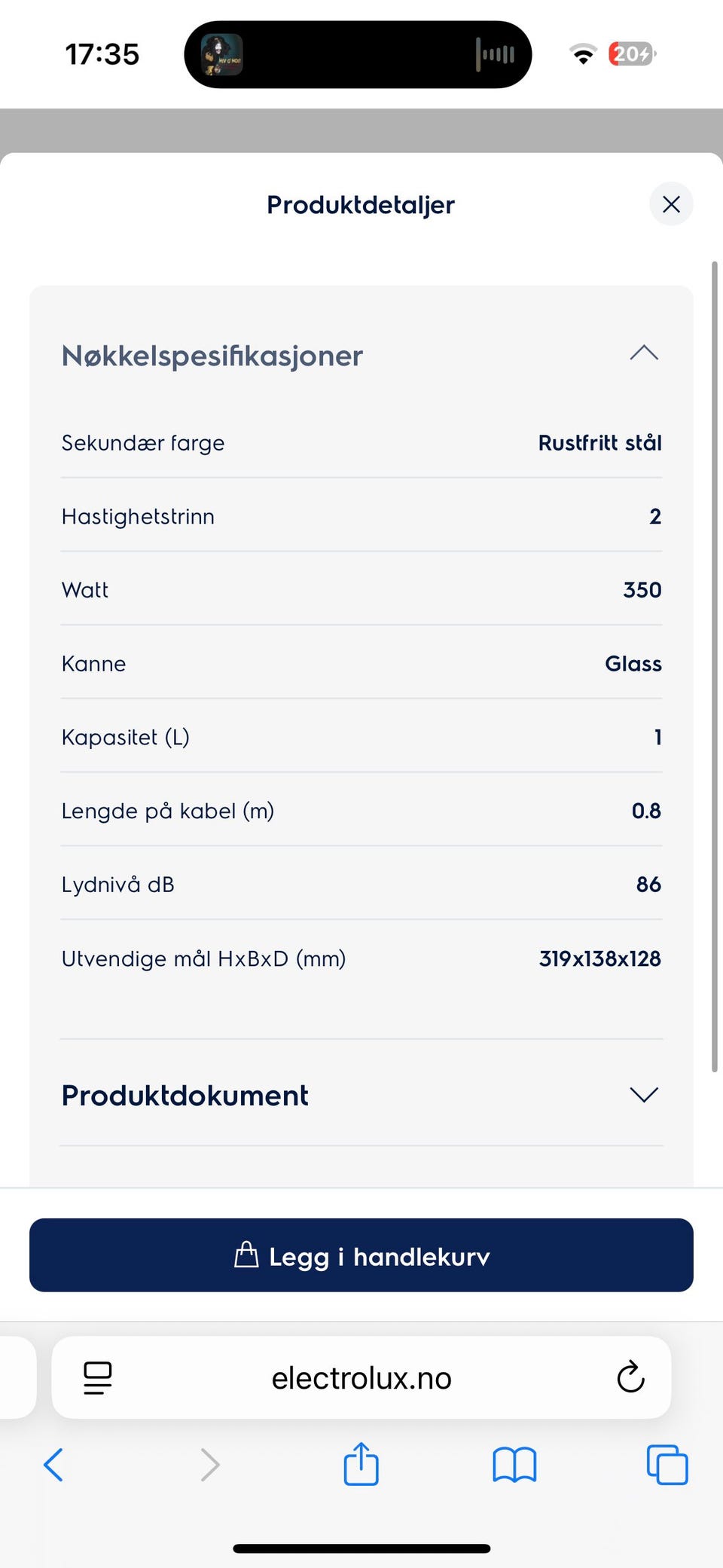Image resolution: width=723 pixels, height=1568 pixels.
Task: Expand the Produktdokument section
Action: point(643,1094)
